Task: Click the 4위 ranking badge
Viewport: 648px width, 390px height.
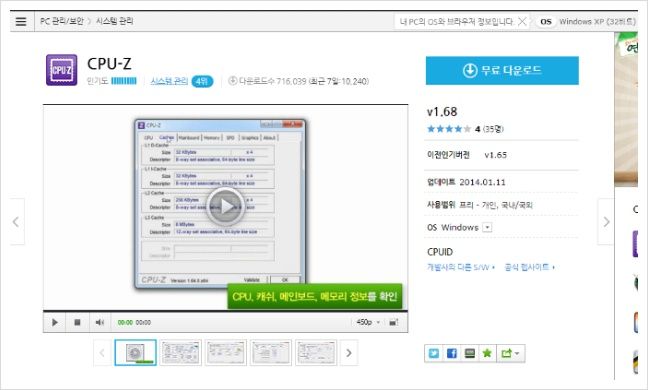Action: (x=202, y=81)
